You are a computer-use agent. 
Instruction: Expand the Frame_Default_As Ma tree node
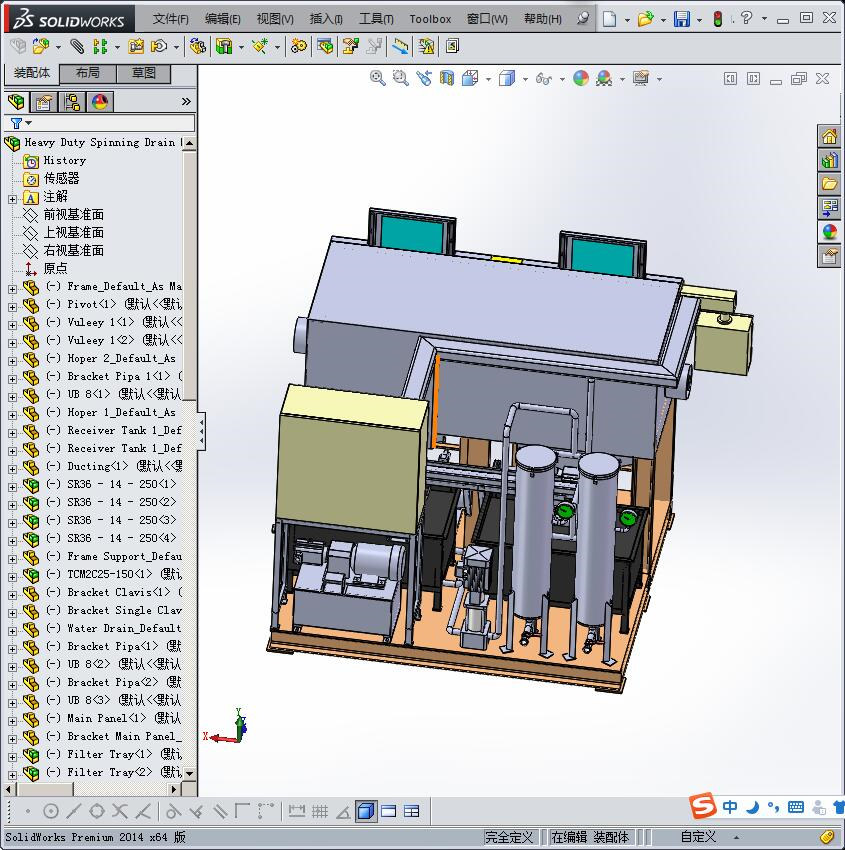12,287
